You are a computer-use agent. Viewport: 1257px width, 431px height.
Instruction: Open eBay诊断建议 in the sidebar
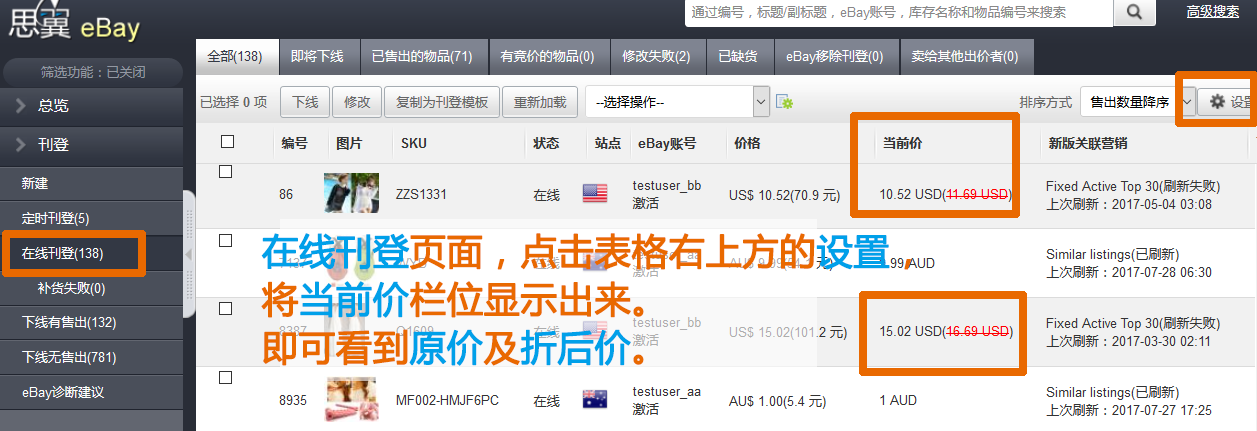tap(92, 392)
